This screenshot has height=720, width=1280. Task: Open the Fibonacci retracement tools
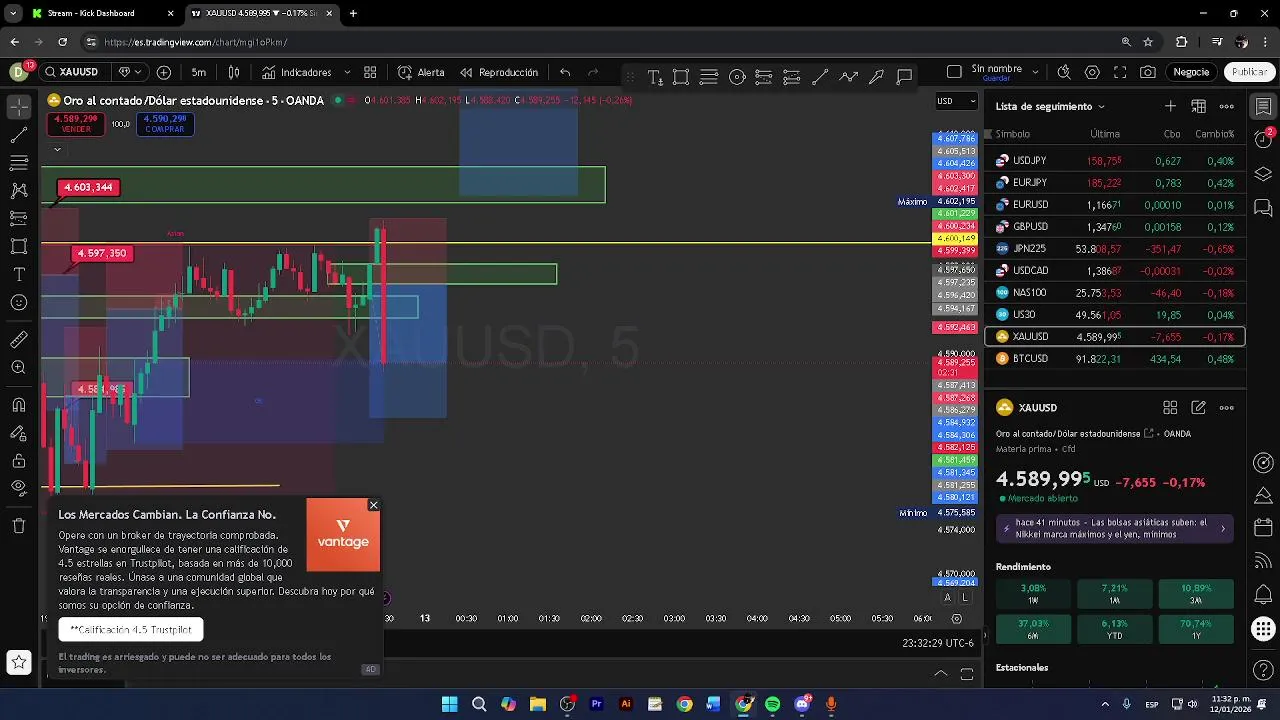pos(18,162)
